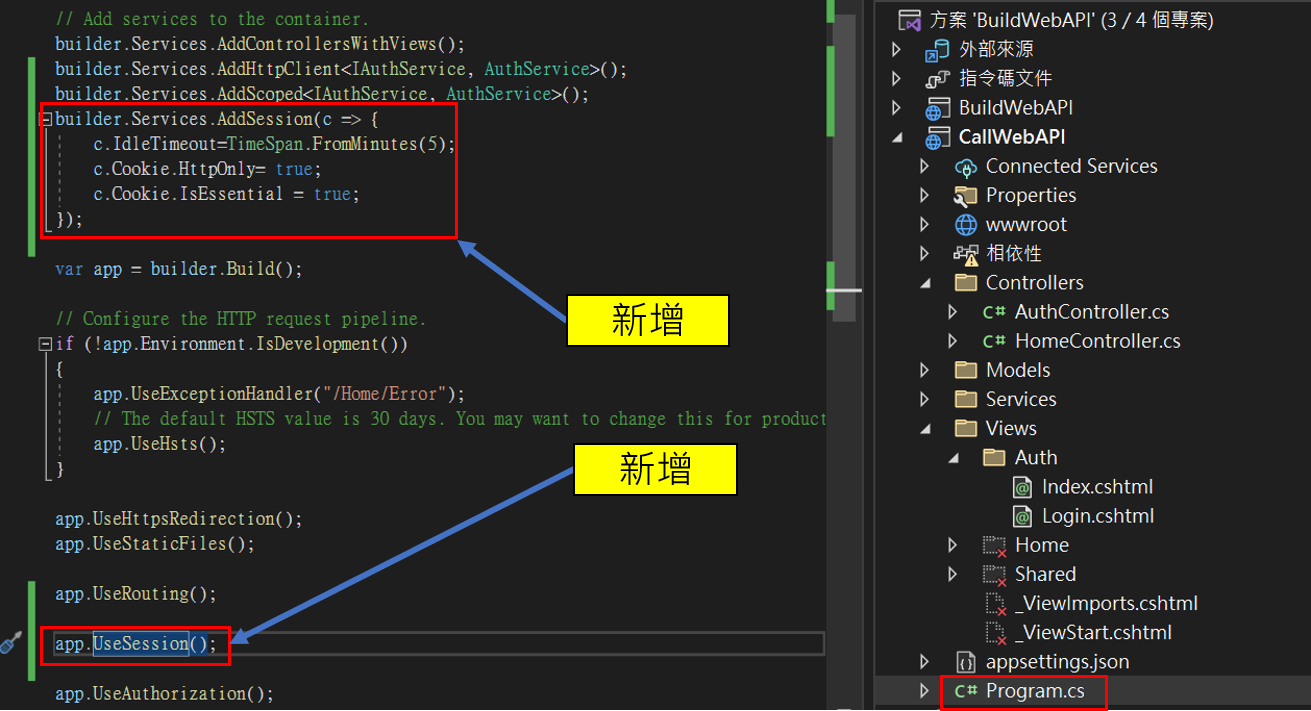
Task: Collapse the if IsDevelopment code block
Action: (45, 344)
